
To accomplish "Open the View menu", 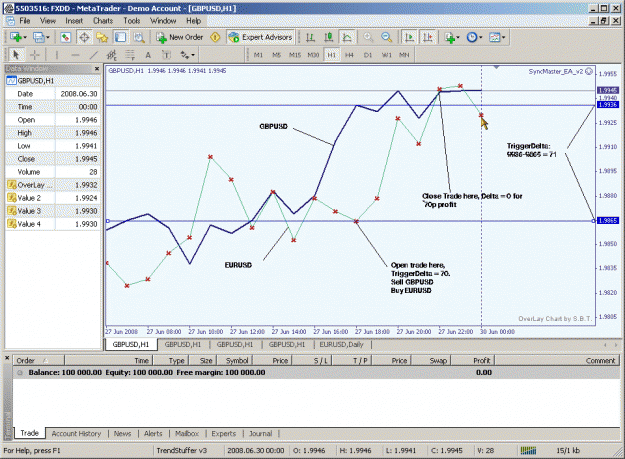I will click(x=48, y=21).
